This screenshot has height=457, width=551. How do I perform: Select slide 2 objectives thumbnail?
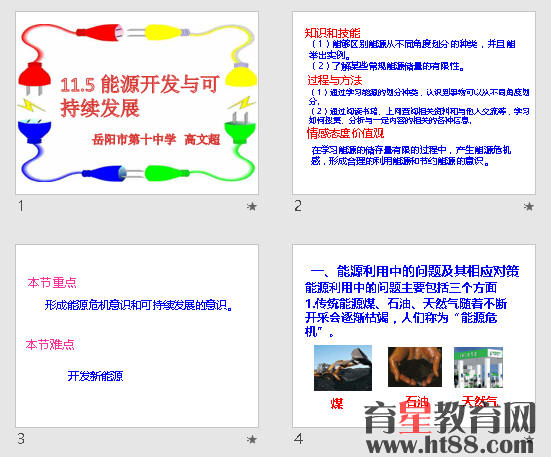pyautogui.click(x=414, y=103)
